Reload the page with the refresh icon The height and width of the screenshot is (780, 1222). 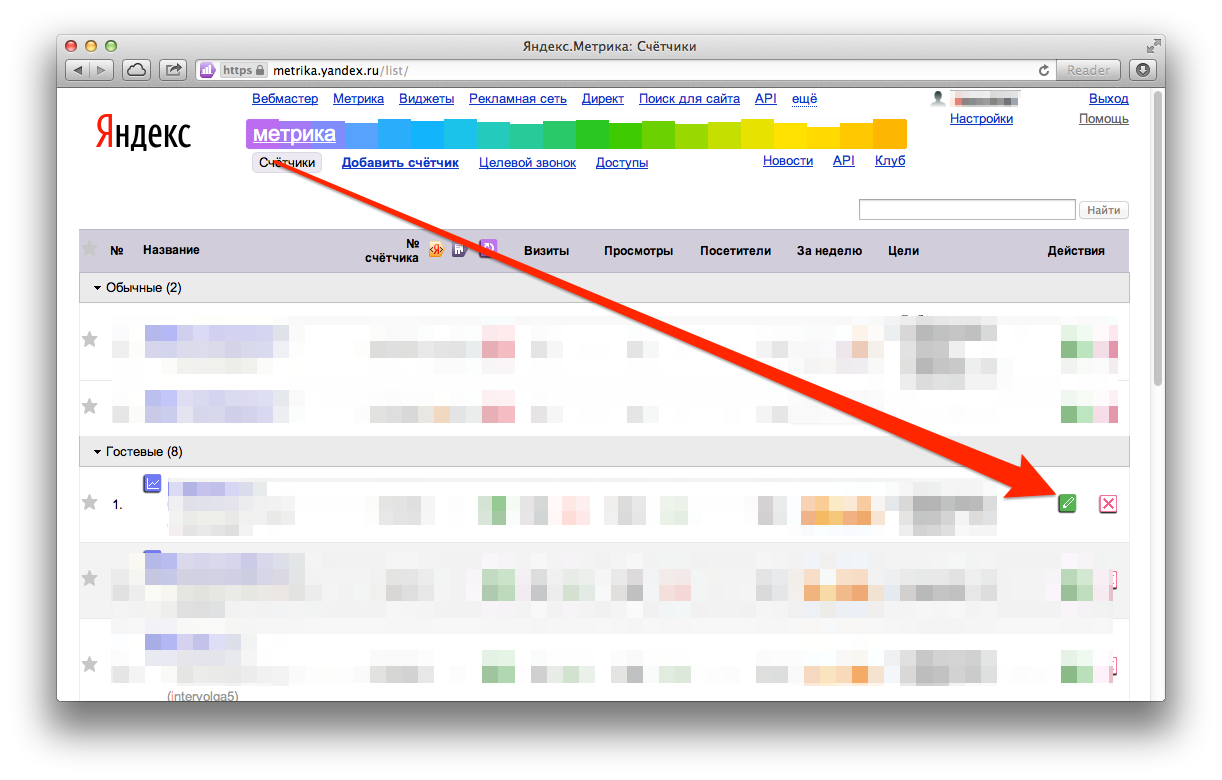click(x=1044, y=70)
